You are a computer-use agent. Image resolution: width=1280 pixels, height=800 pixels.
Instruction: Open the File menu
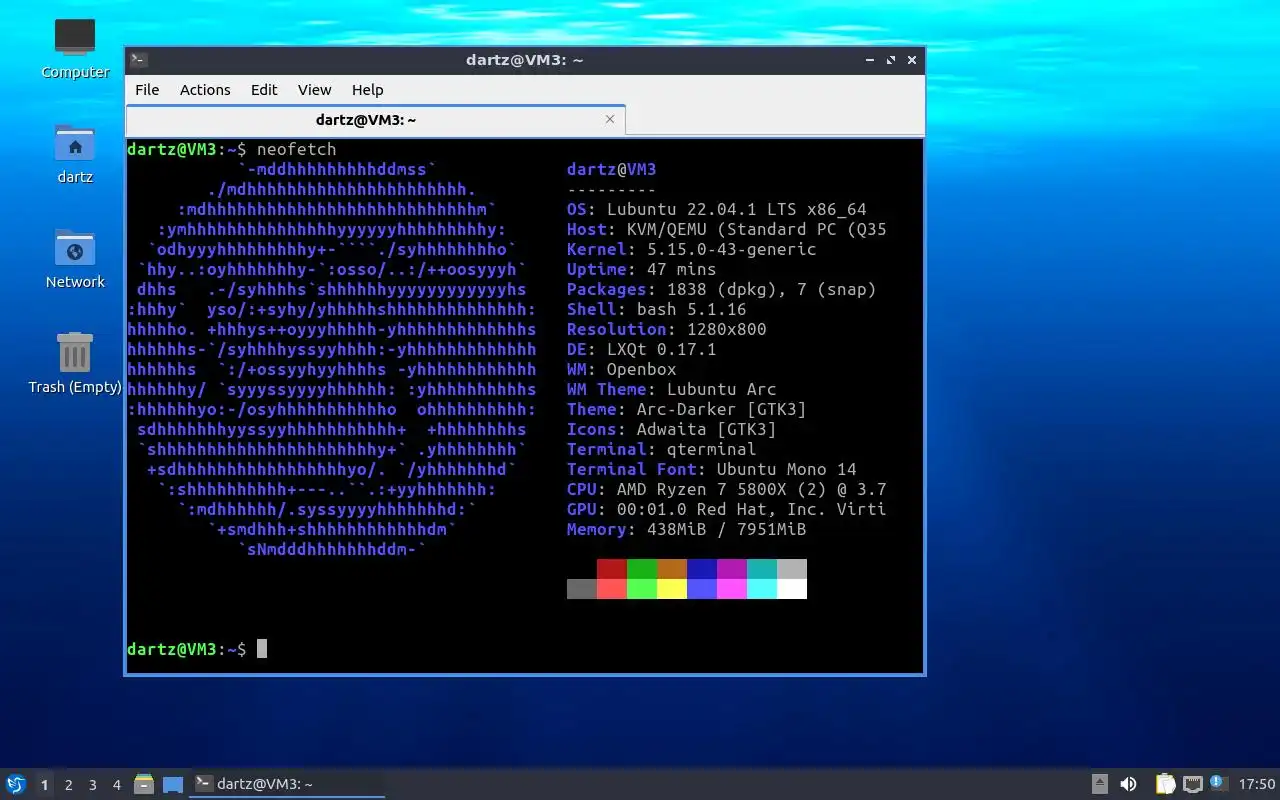tap(147, 90)
